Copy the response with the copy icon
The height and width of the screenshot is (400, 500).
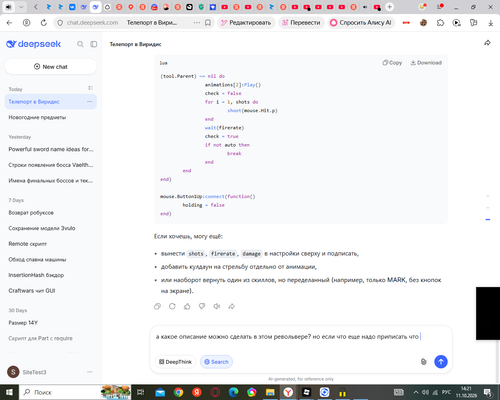(x=157, y=306)
